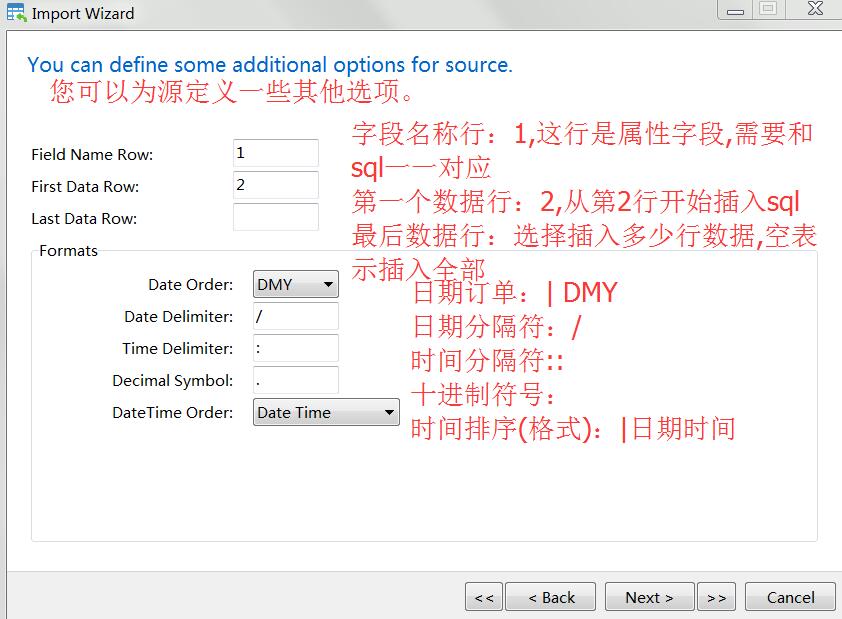842x619 pixels.
Task: Cancel the Import Wizard
Action: coord(790,597)
